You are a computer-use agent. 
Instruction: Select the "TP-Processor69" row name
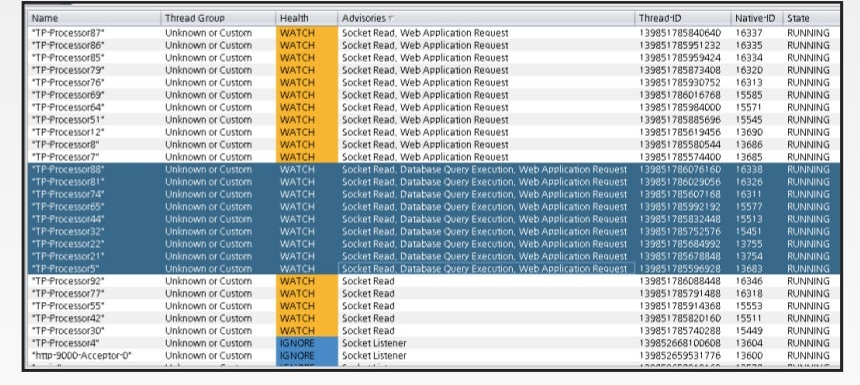coord(68,95)
